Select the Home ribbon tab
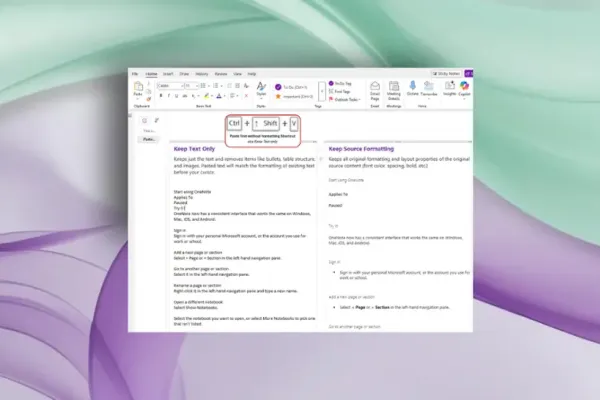The image size is (600, 400). [x=151, y=74]
